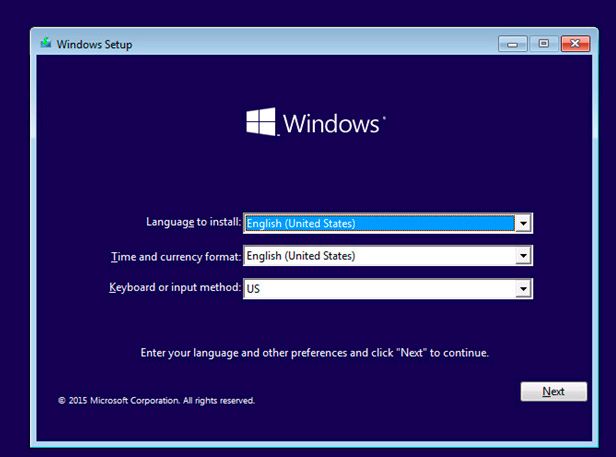Click the Microsoft Corporation copyright notice text
This screenshot has height=457, width=616.
[156, 400]
